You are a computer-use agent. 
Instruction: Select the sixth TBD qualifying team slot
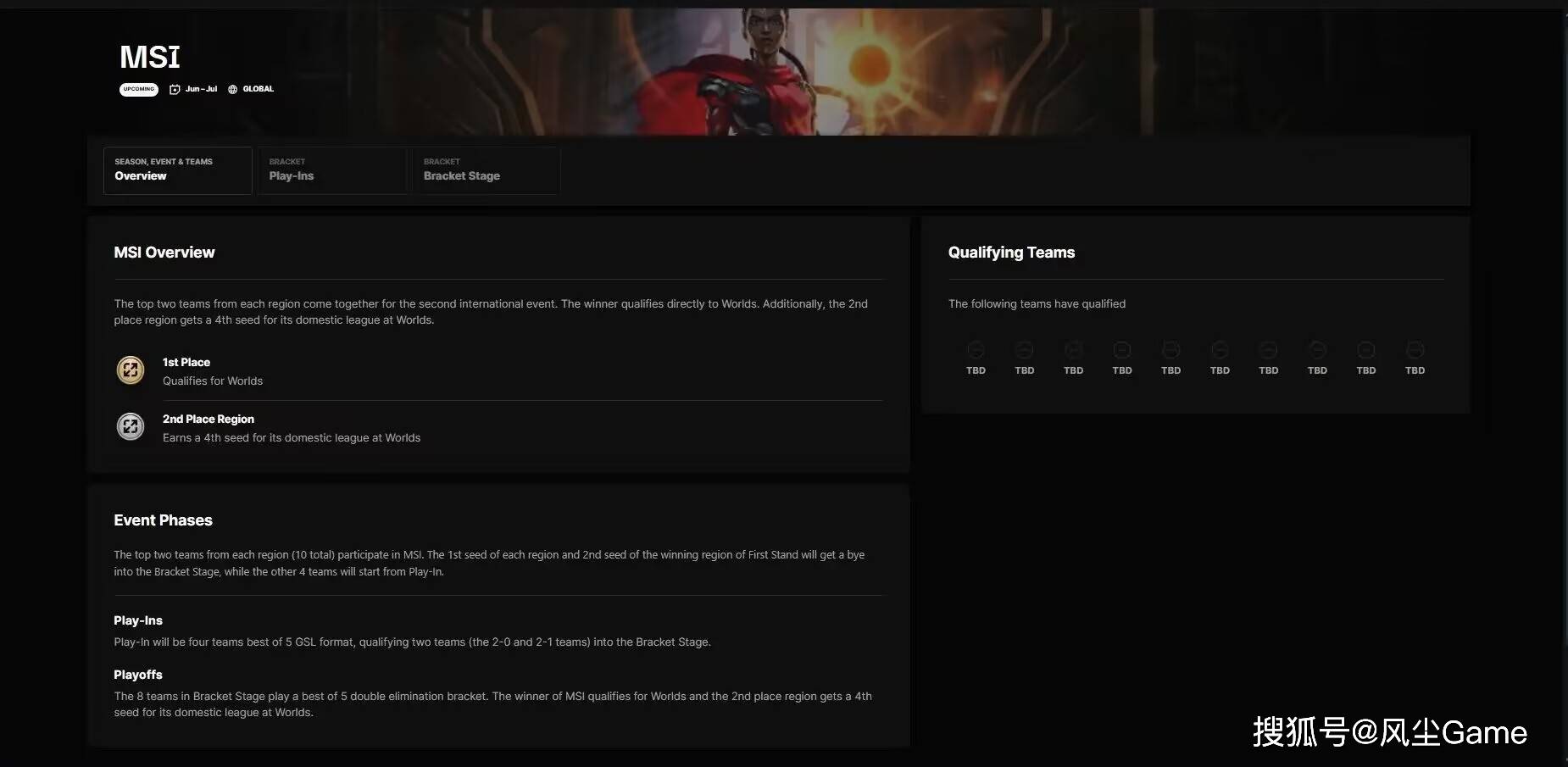[1220, 358]
